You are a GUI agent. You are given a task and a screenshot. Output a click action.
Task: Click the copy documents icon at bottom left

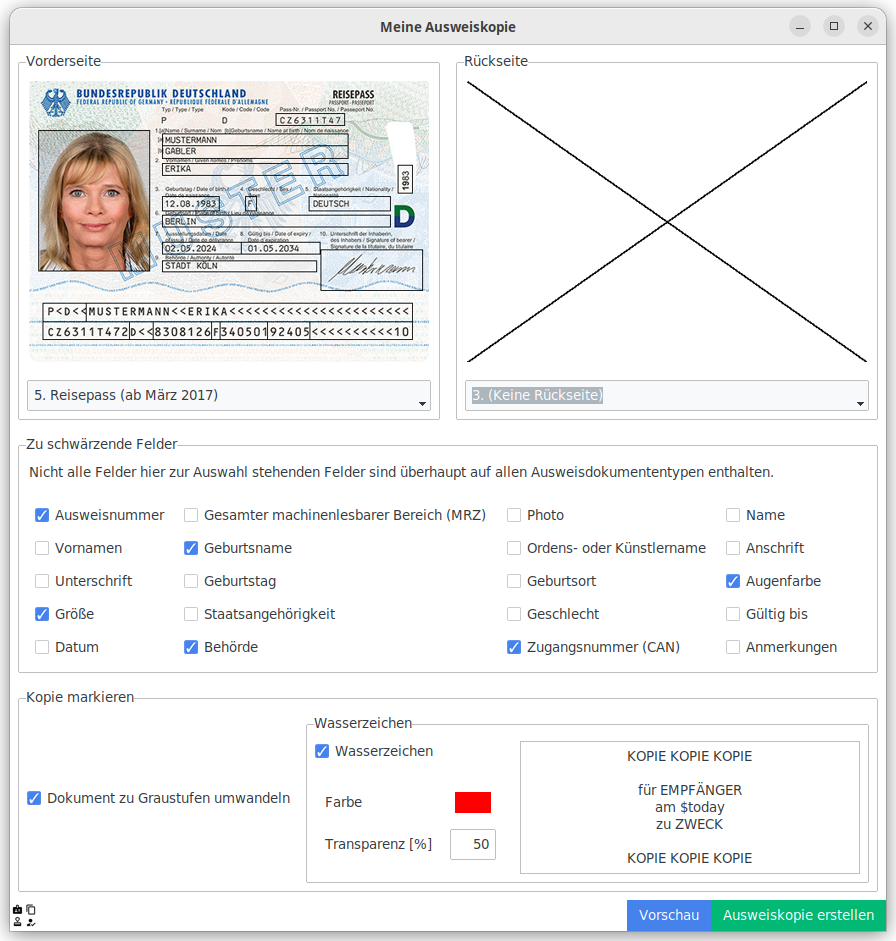click(x=31, y=909)
